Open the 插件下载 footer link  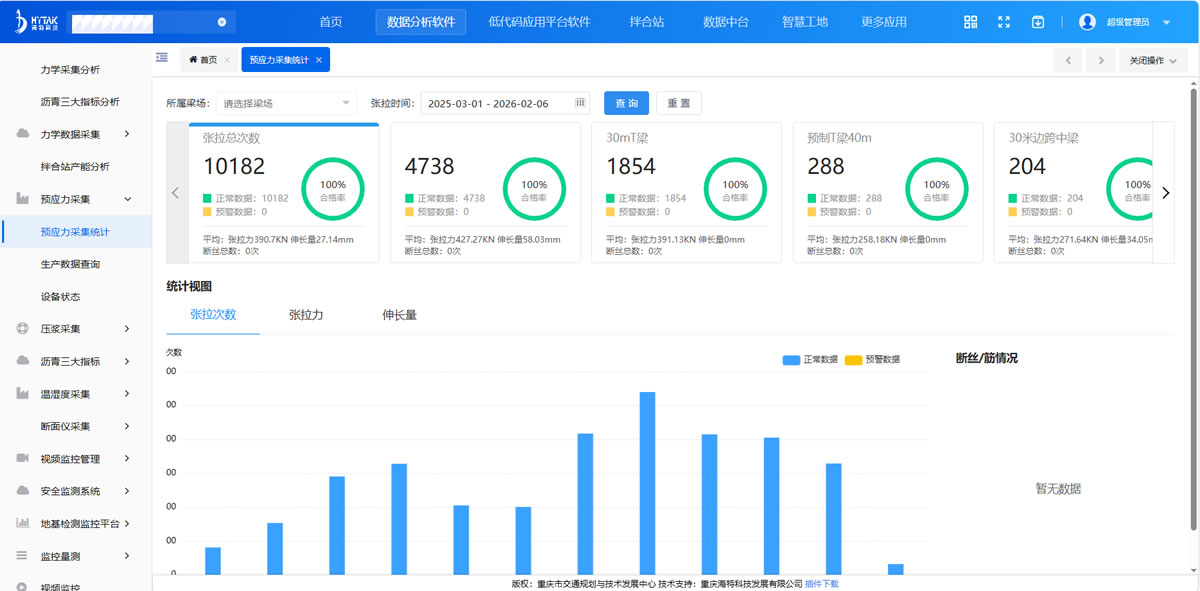coord(822,583)
